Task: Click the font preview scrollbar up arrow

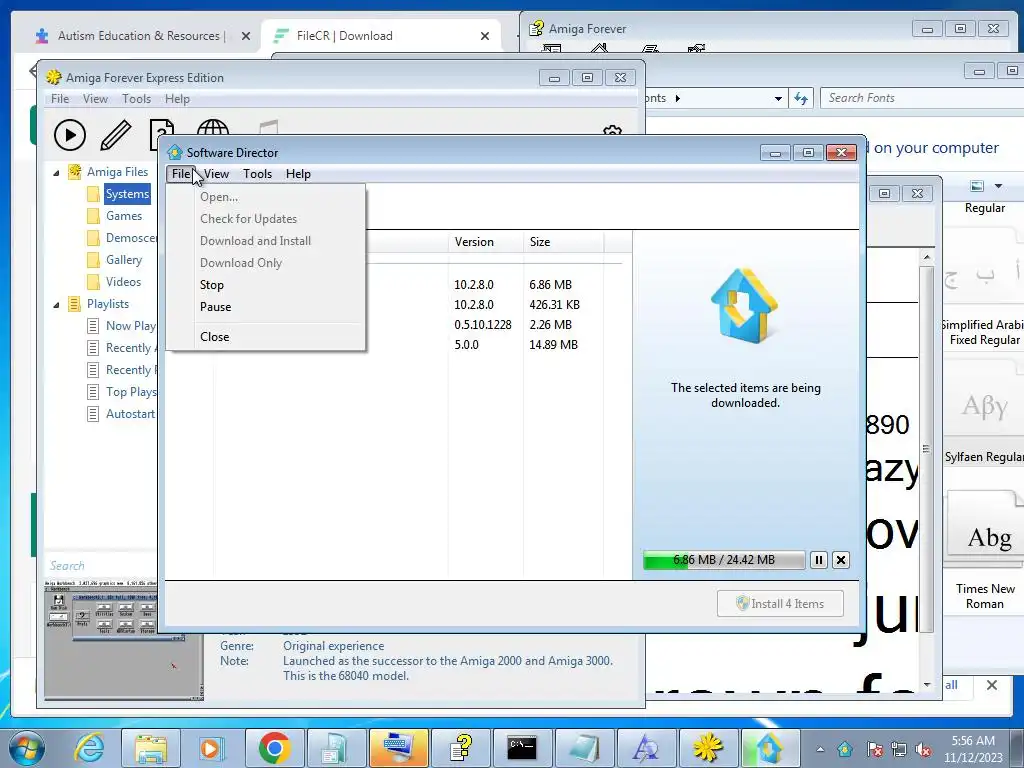Action: pyautogui.click(x=927, y=257)
